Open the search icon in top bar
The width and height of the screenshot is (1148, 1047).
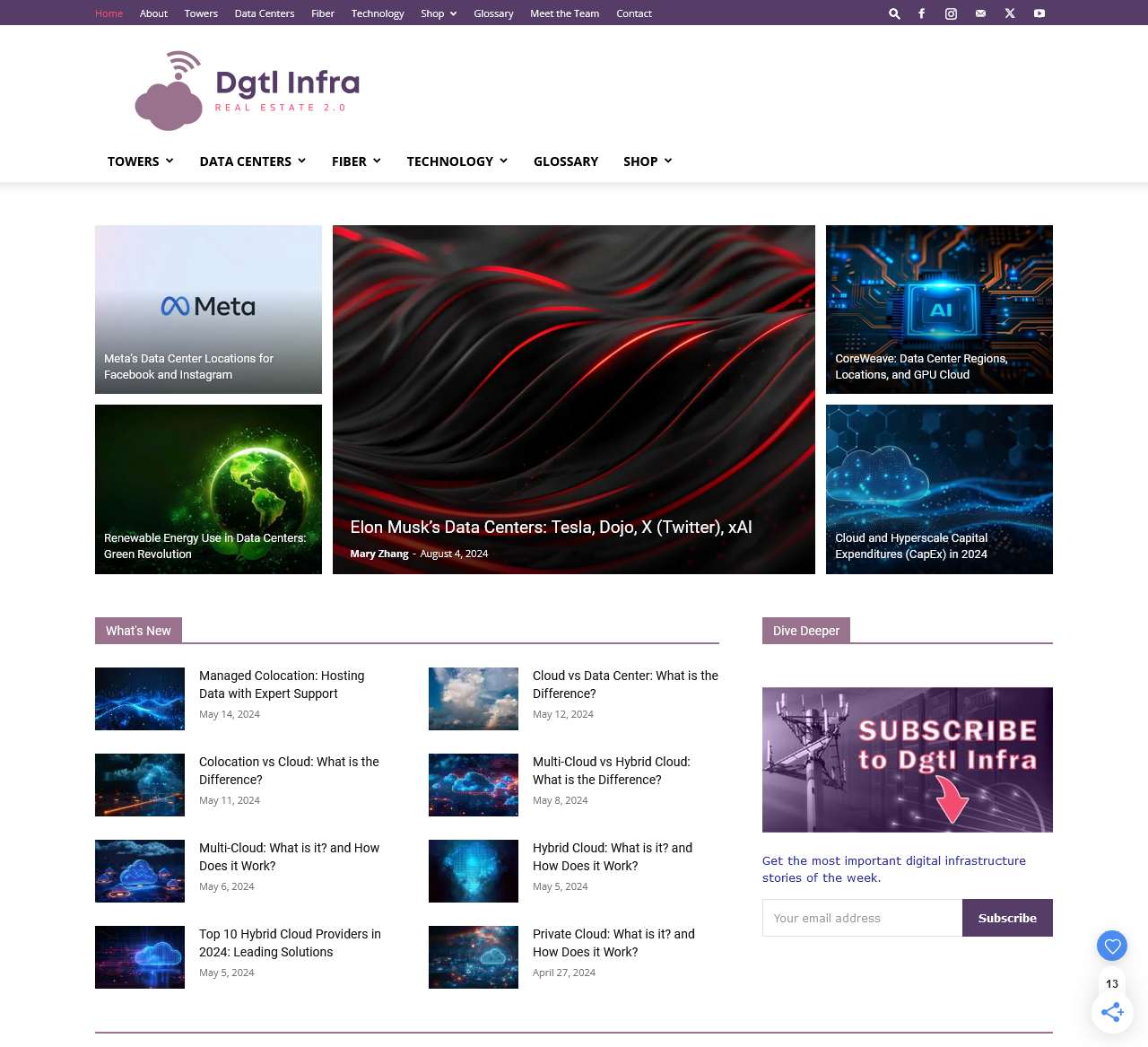(x=893, y=13)
